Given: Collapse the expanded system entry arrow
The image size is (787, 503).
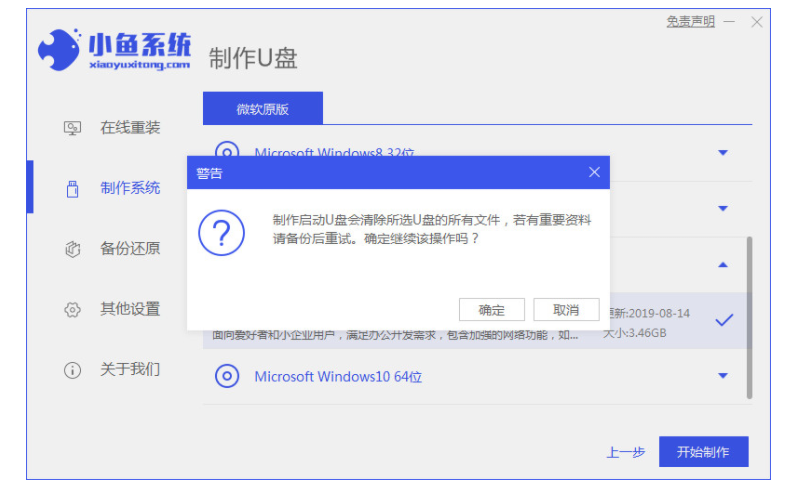Looking at the screenshot, I should 723,265.
